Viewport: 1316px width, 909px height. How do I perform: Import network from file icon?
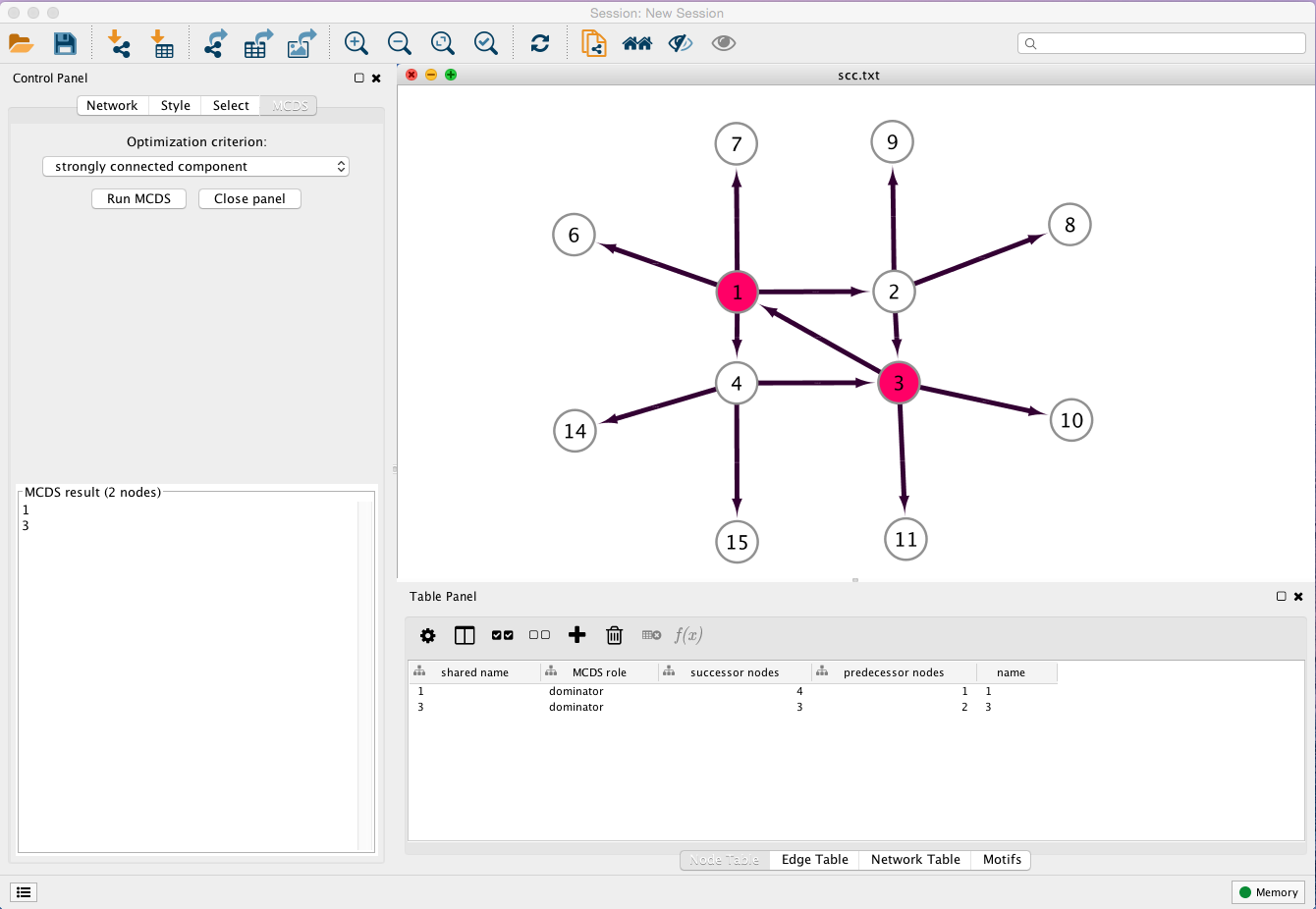point(119,43)
